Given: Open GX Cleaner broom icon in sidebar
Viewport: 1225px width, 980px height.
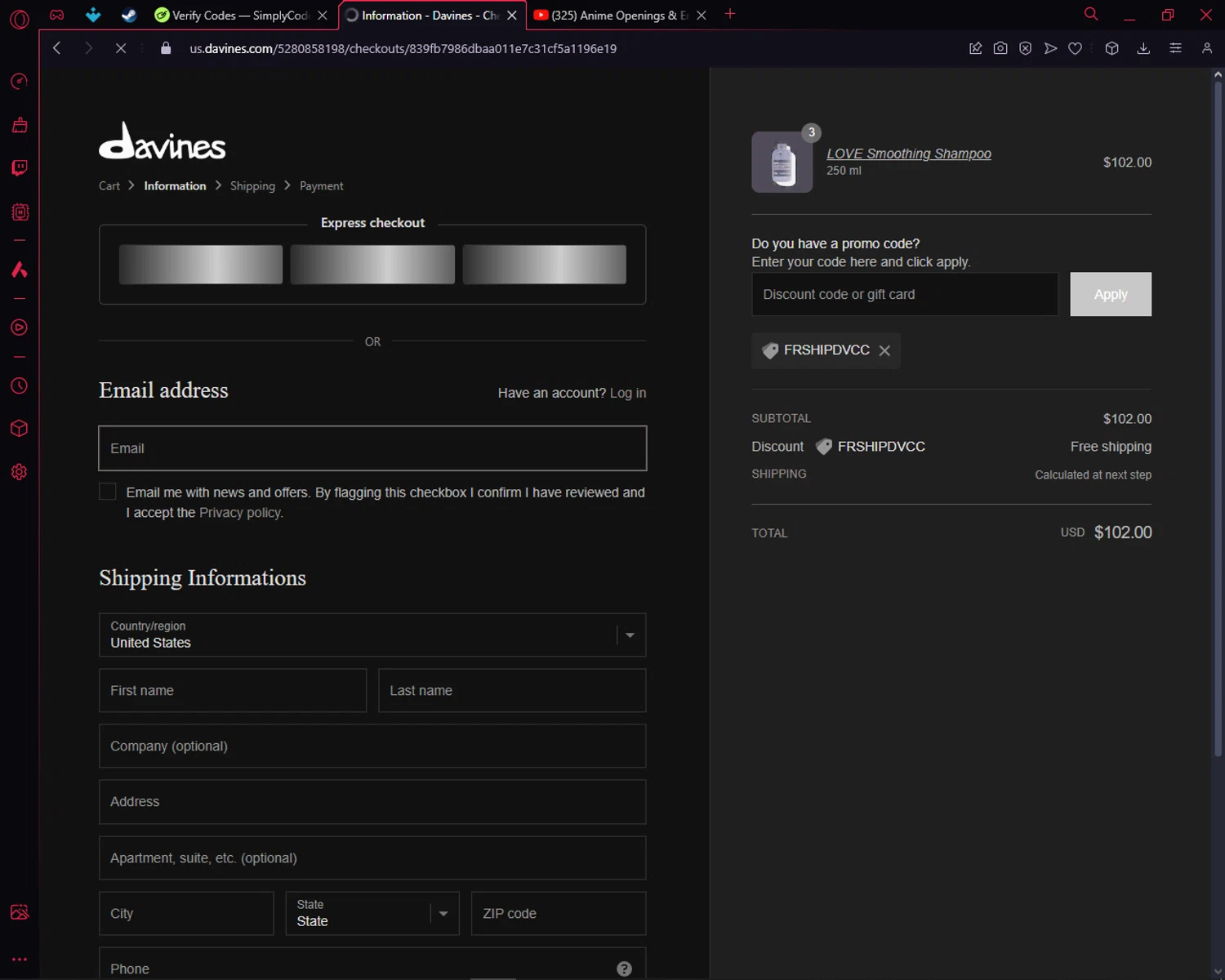Looking at the screenshot, I should [x=20, y=125].
